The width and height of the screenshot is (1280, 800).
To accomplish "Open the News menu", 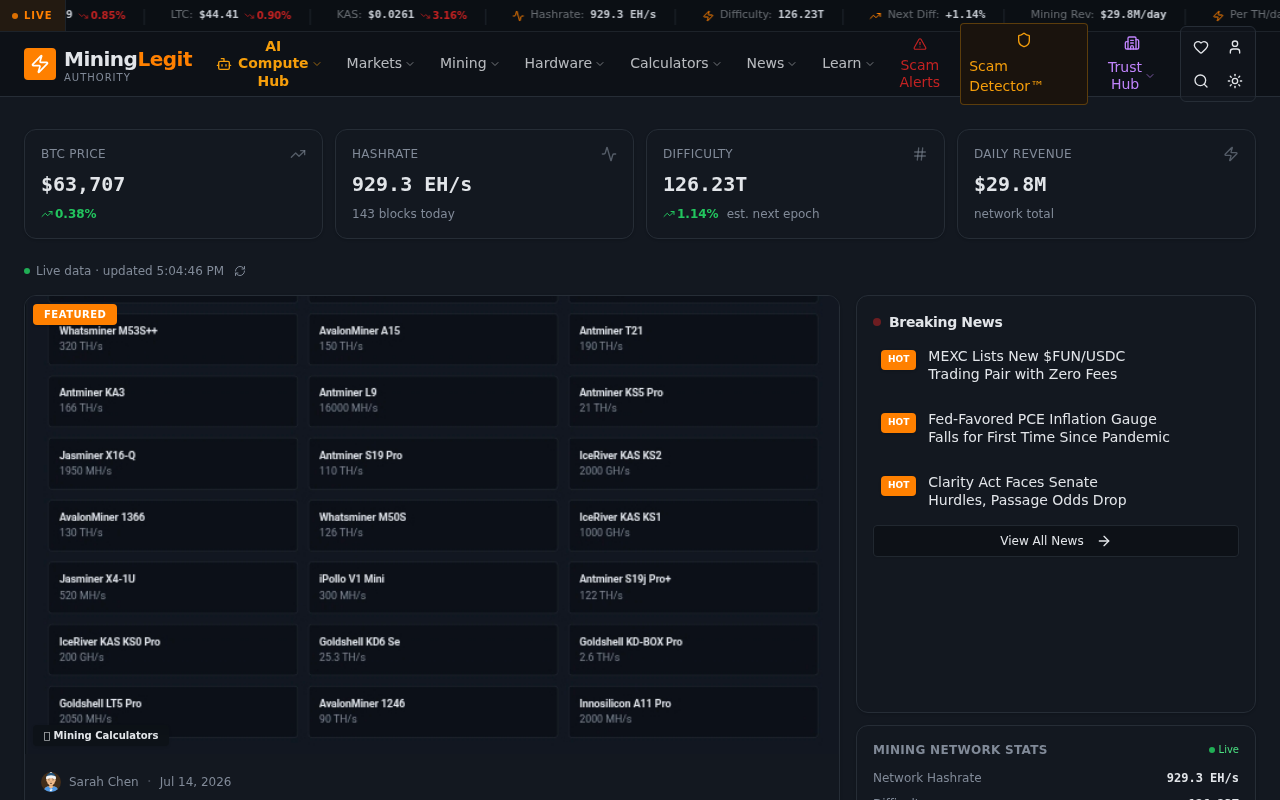I will (771, 63).
